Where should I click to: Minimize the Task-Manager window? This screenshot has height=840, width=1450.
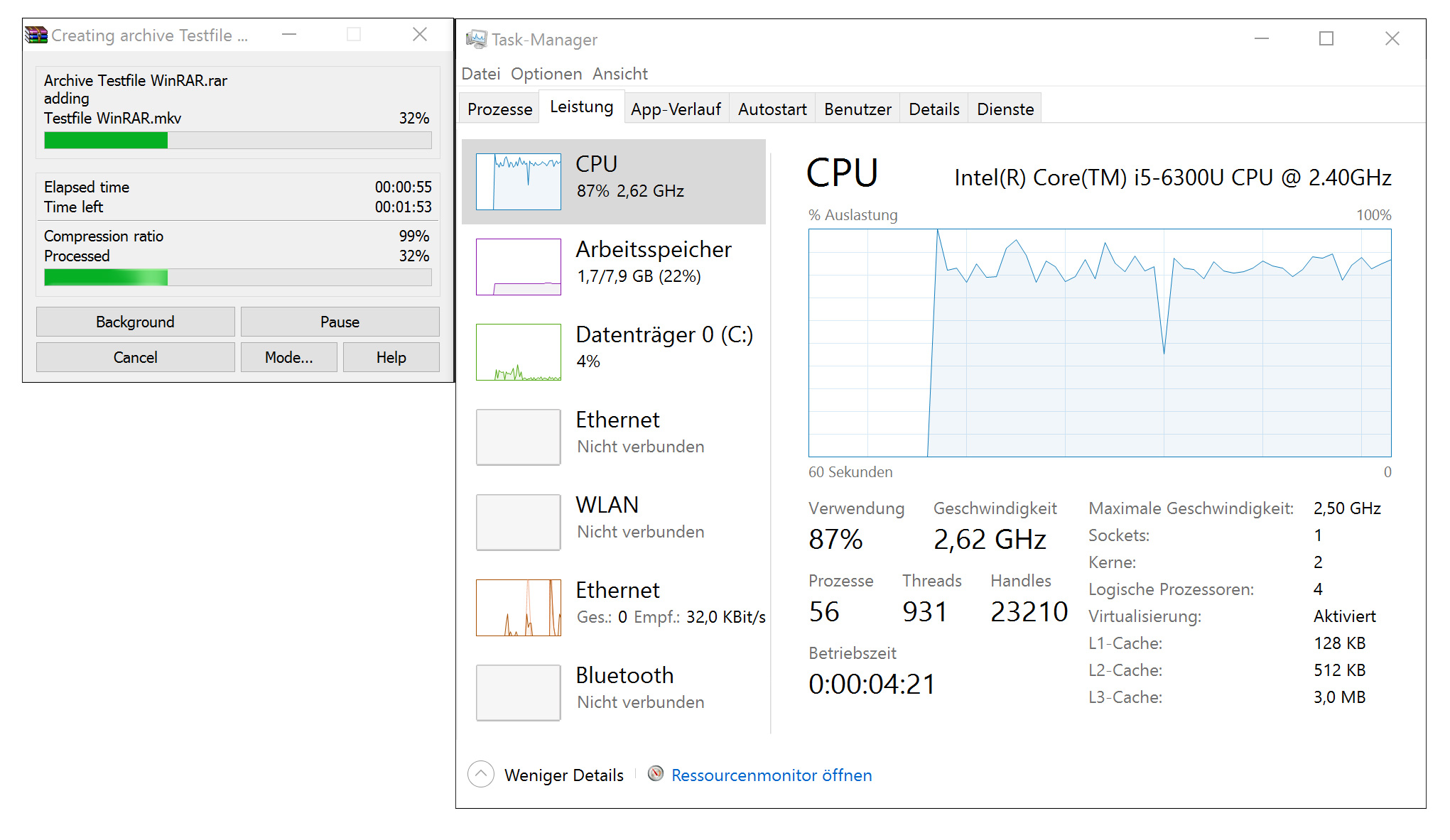[1262, 38]
